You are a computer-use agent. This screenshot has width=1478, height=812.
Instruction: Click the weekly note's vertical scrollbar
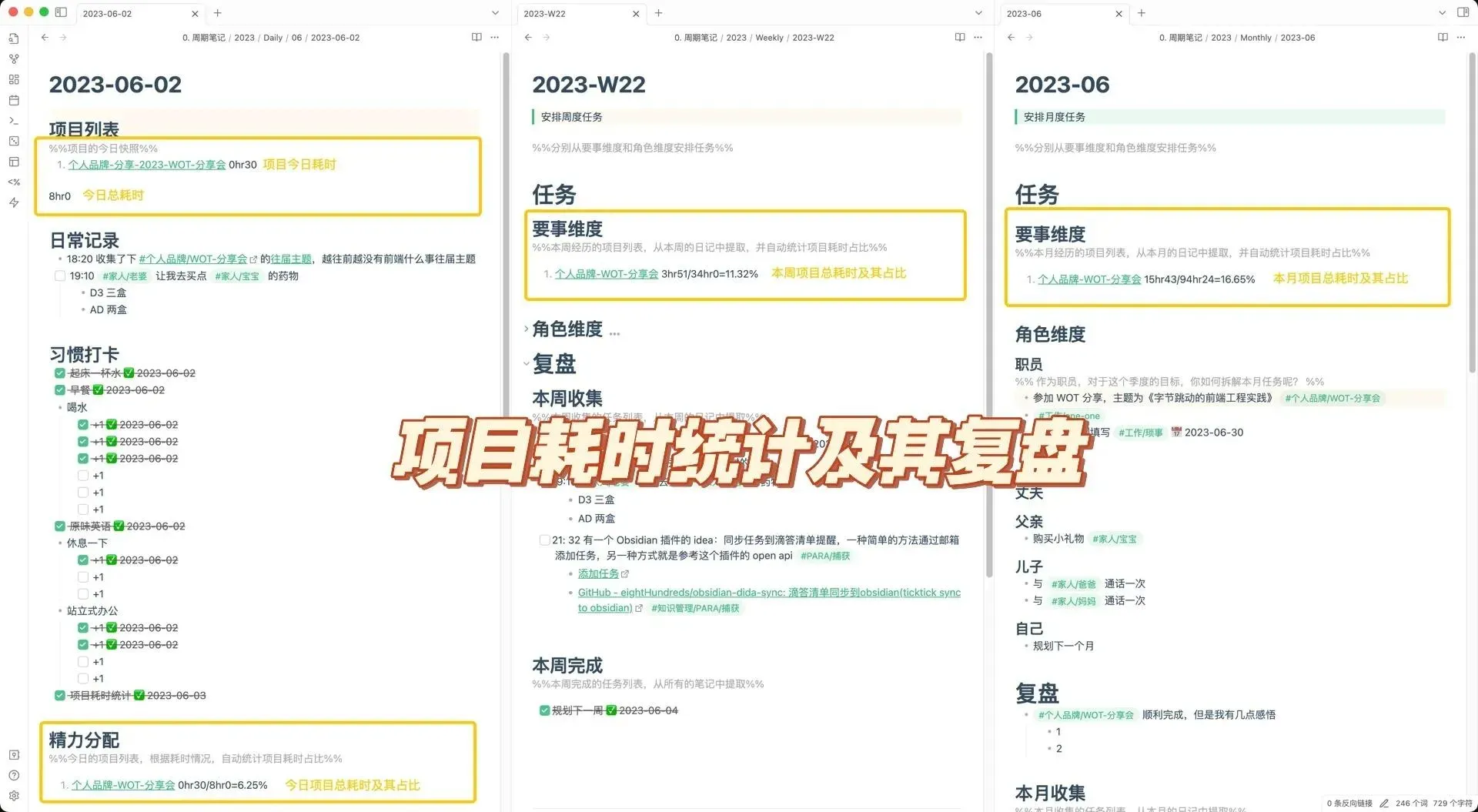(989, 308)
